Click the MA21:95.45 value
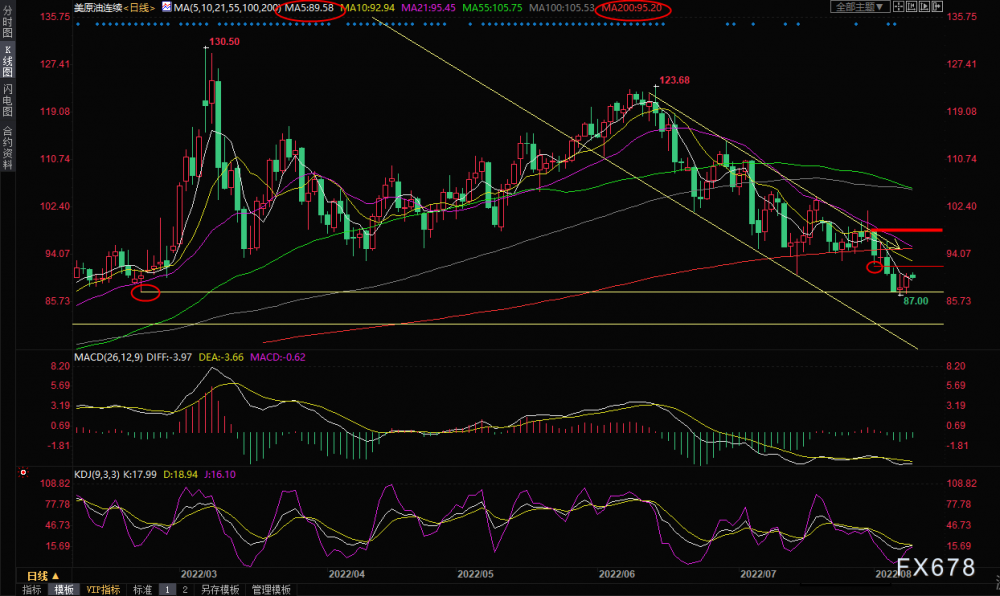This screenshot has width=1000, height=596. tap(428, 8)
